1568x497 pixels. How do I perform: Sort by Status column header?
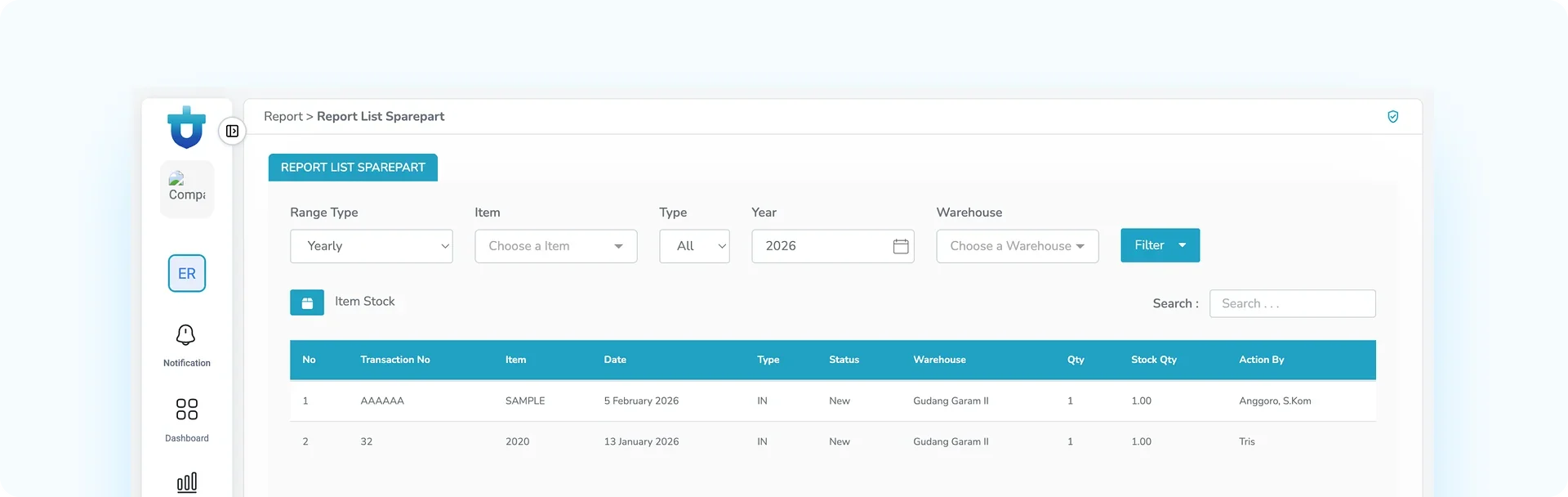click(x=844, y=360)
